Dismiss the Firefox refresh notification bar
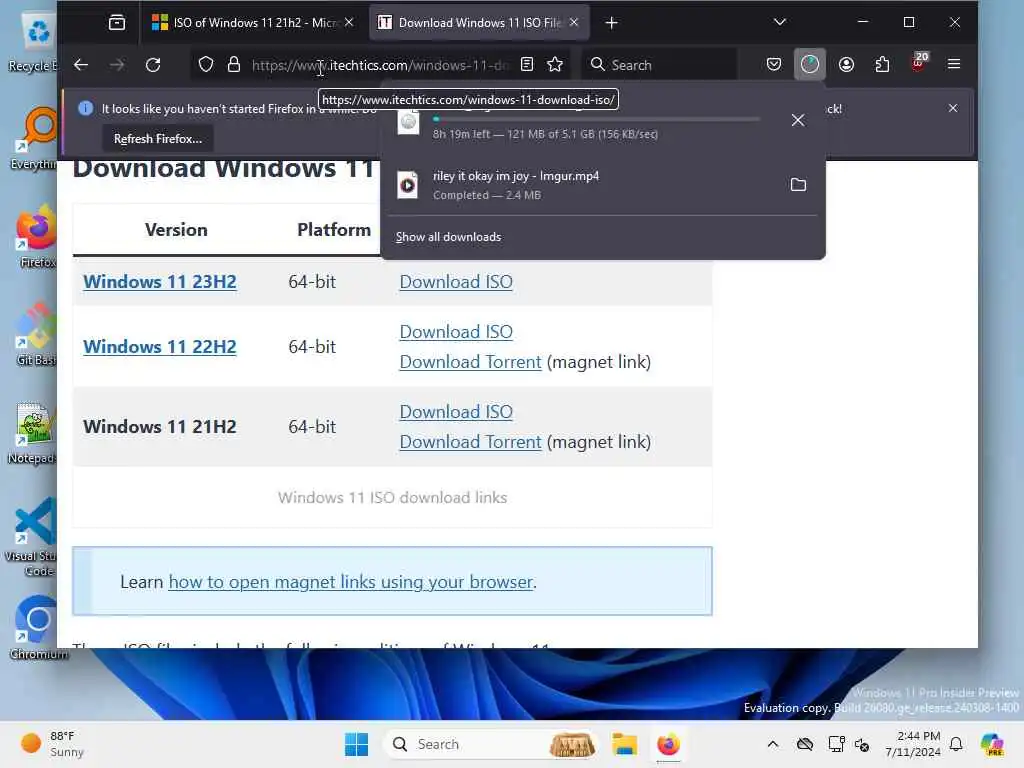 click(x=953, y=108)
